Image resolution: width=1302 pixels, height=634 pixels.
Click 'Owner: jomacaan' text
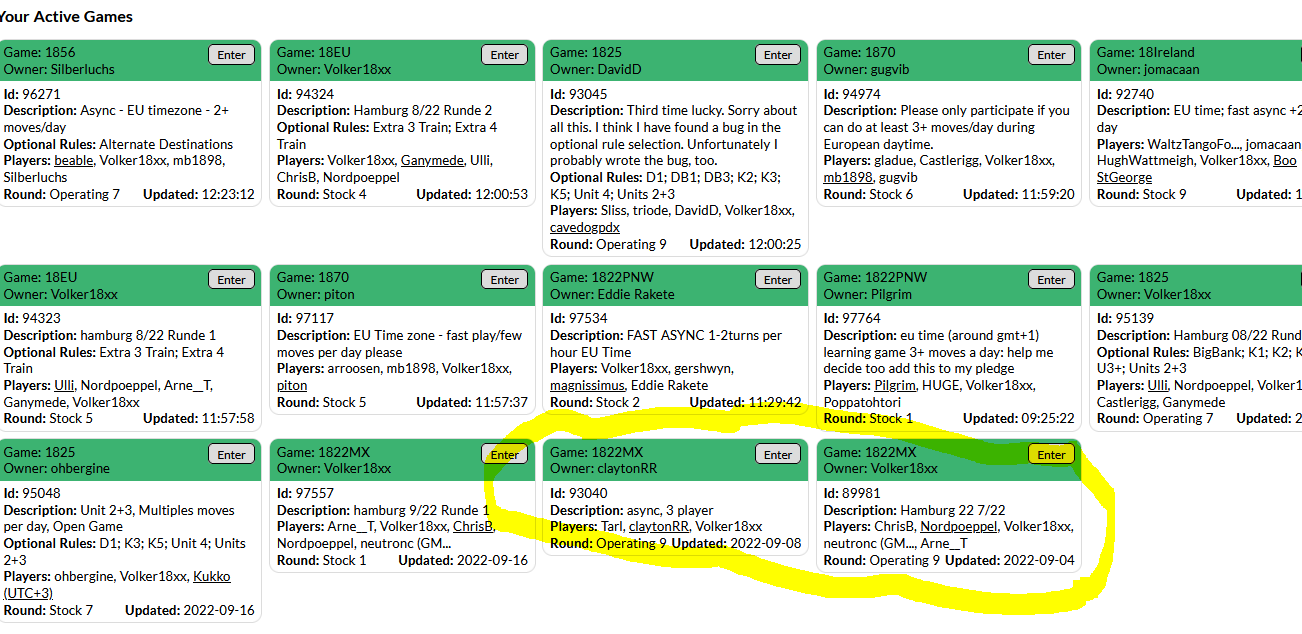(x=1148, y=70)
